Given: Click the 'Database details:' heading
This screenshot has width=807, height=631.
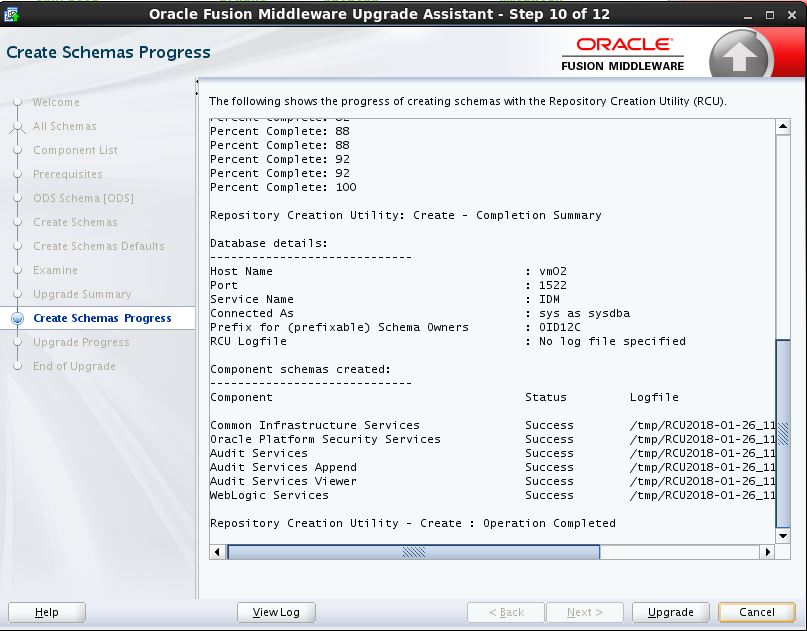Looking at the screenshot, I should (269, 243).
